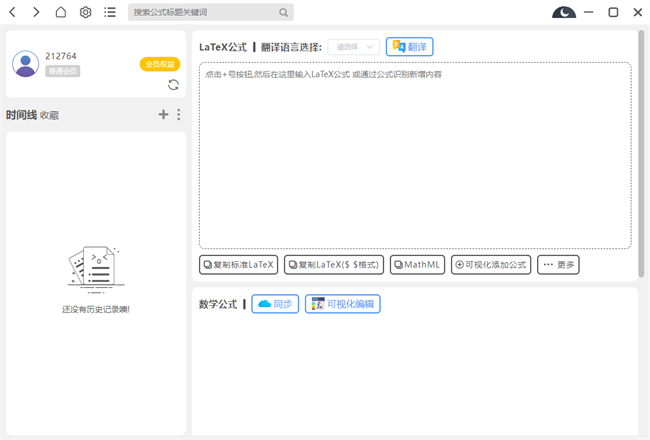Expand the 更多 options button
This screenshot has width=650, height=440.
558,265
